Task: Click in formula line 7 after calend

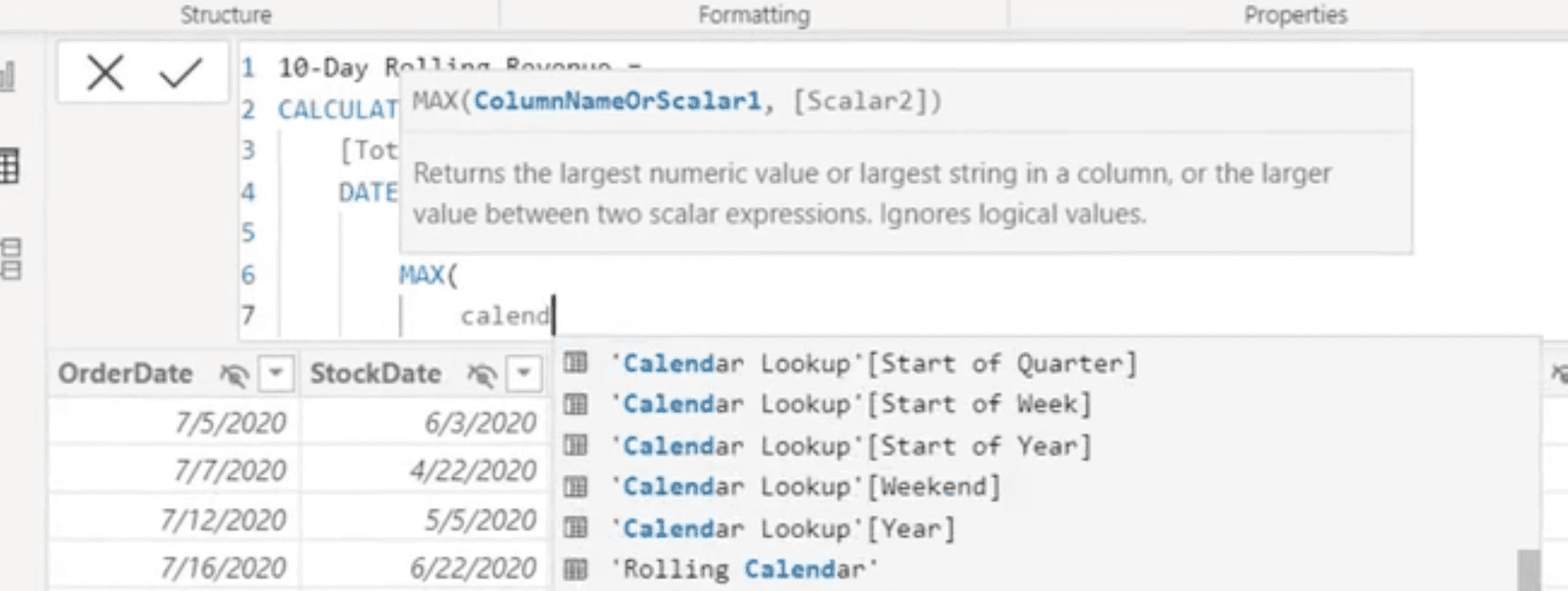Action: click(554, 316)
